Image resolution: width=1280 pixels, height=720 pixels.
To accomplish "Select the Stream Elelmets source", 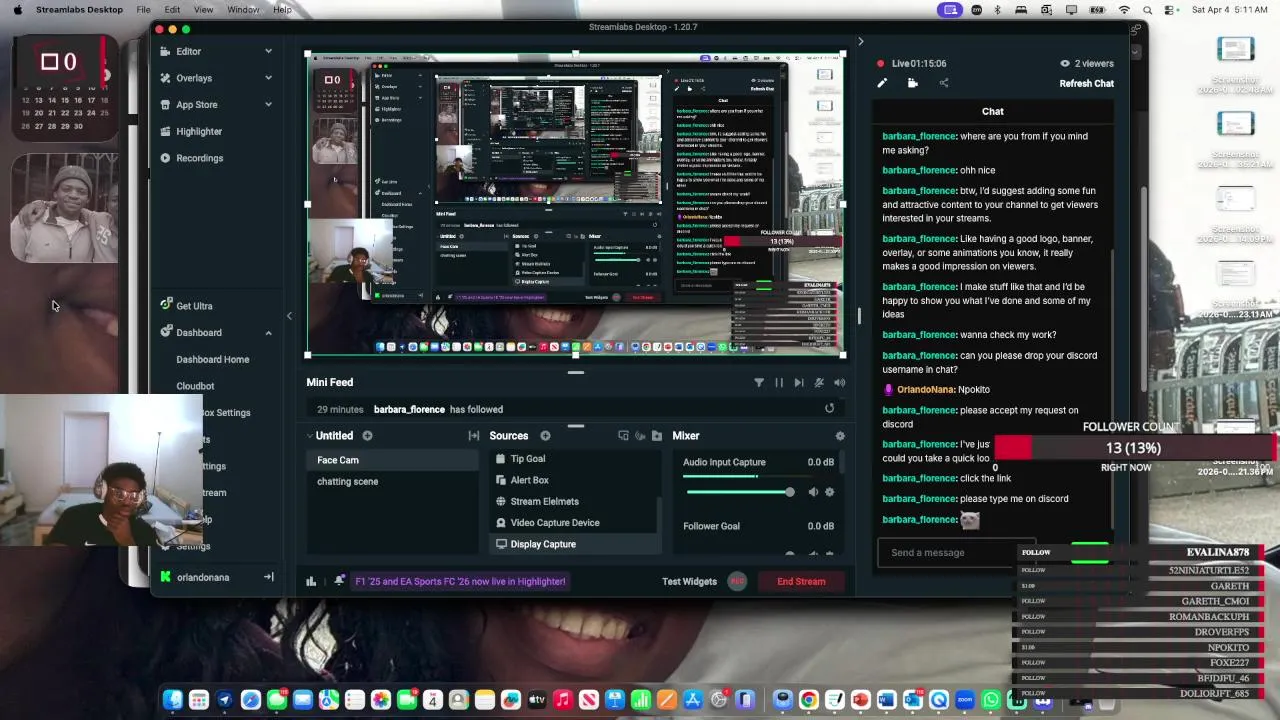I will coord(575,501).
